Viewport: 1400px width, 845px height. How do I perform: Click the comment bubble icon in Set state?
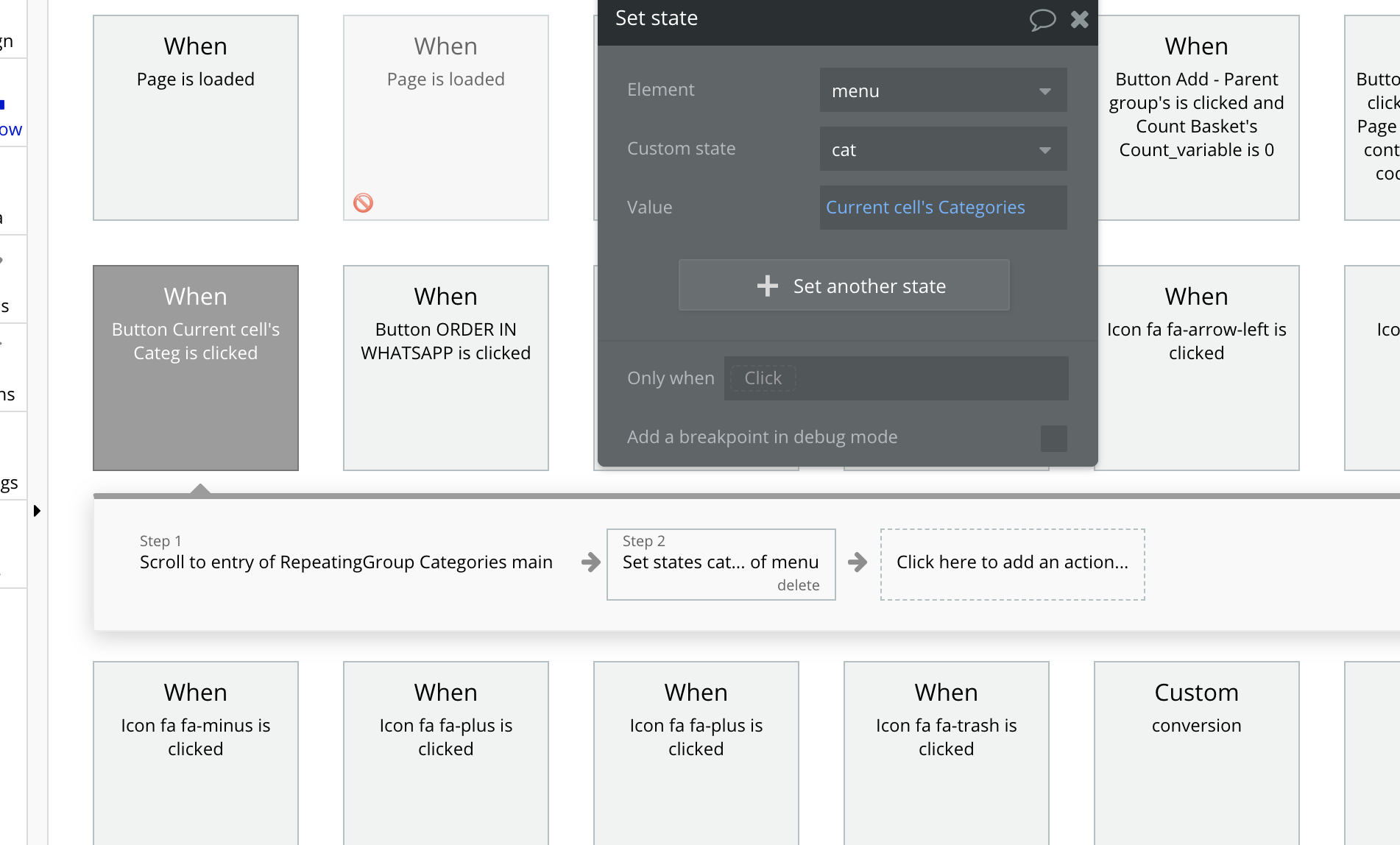(1042, 19)
